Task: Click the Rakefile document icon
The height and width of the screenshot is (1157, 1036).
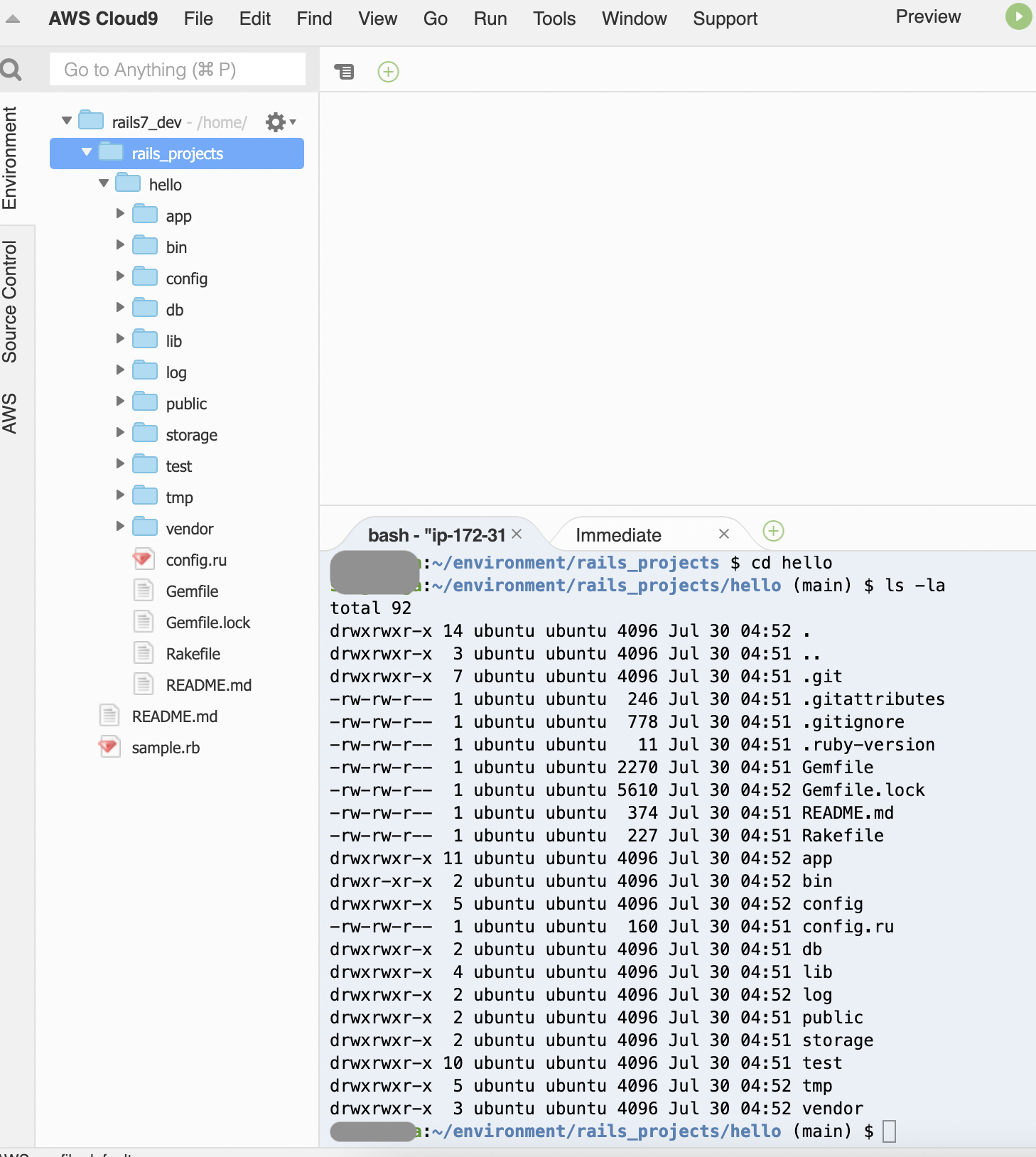Action: click(x=144, y=653)
